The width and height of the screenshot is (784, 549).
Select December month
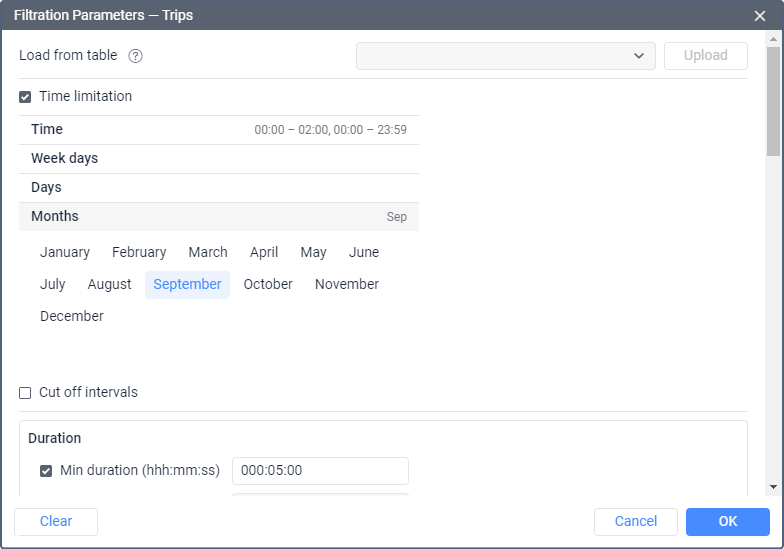pos(72,316)
